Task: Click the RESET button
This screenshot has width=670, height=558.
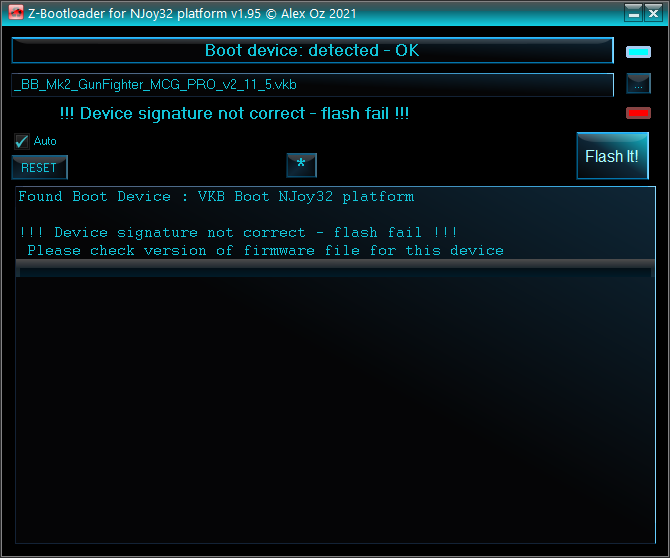Action: (39, 167)
